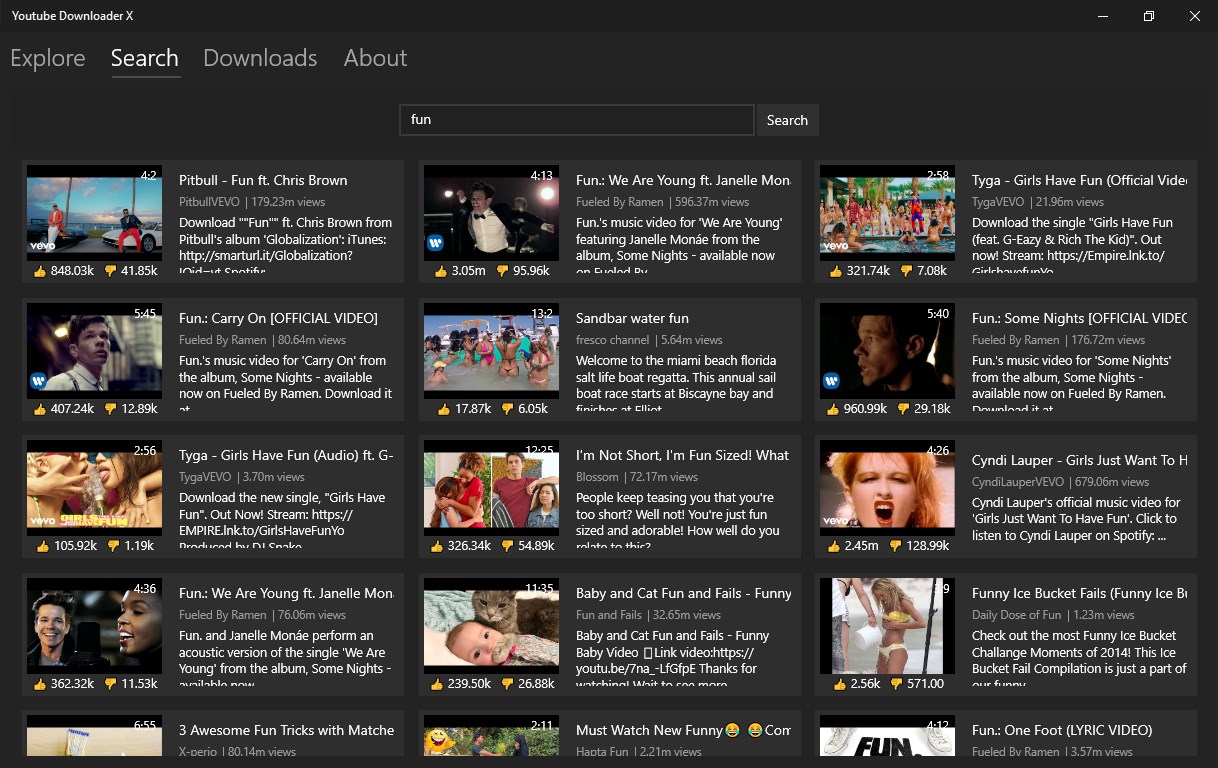Image resolution: width=1218 pixels, height=768 pixels.
Task: Click channel name 'Blossom'
Action: (597, 477)
